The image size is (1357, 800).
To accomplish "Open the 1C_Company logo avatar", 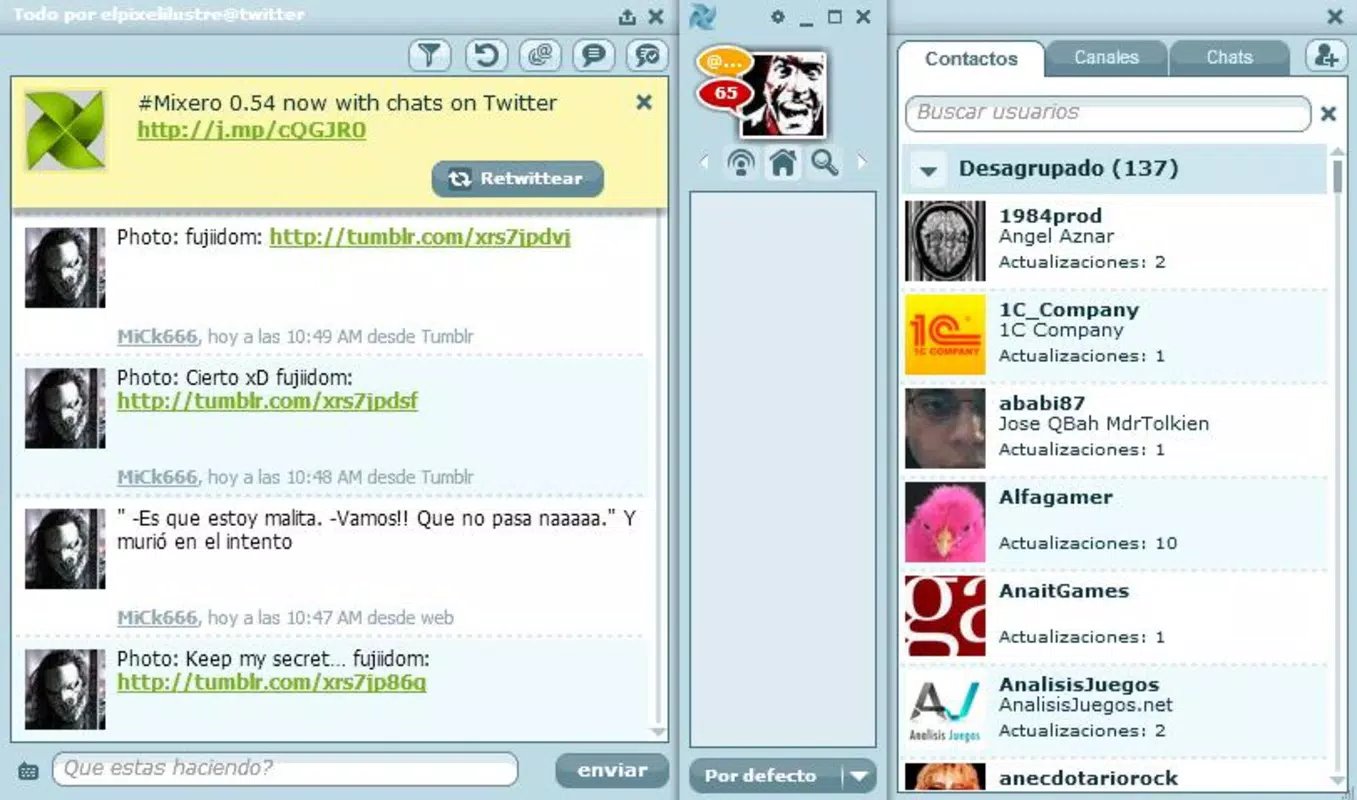I will click(x=945, y=334).
